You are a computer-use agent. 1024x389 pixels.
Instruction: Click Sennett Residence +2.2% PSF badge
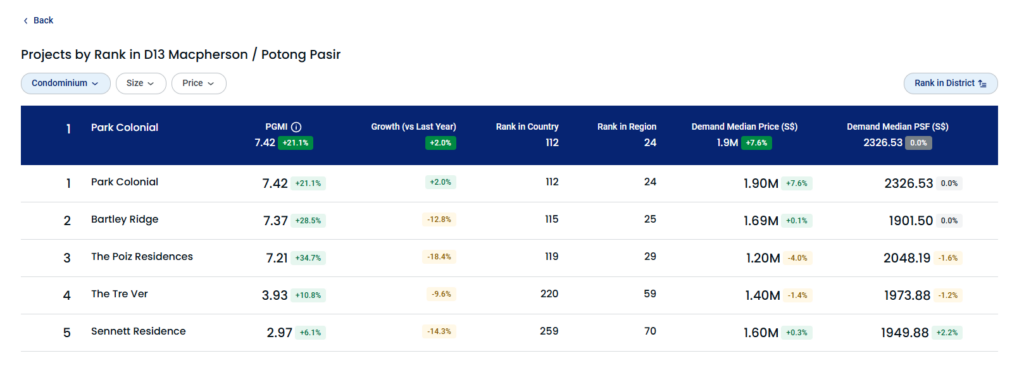pos(947,333)
